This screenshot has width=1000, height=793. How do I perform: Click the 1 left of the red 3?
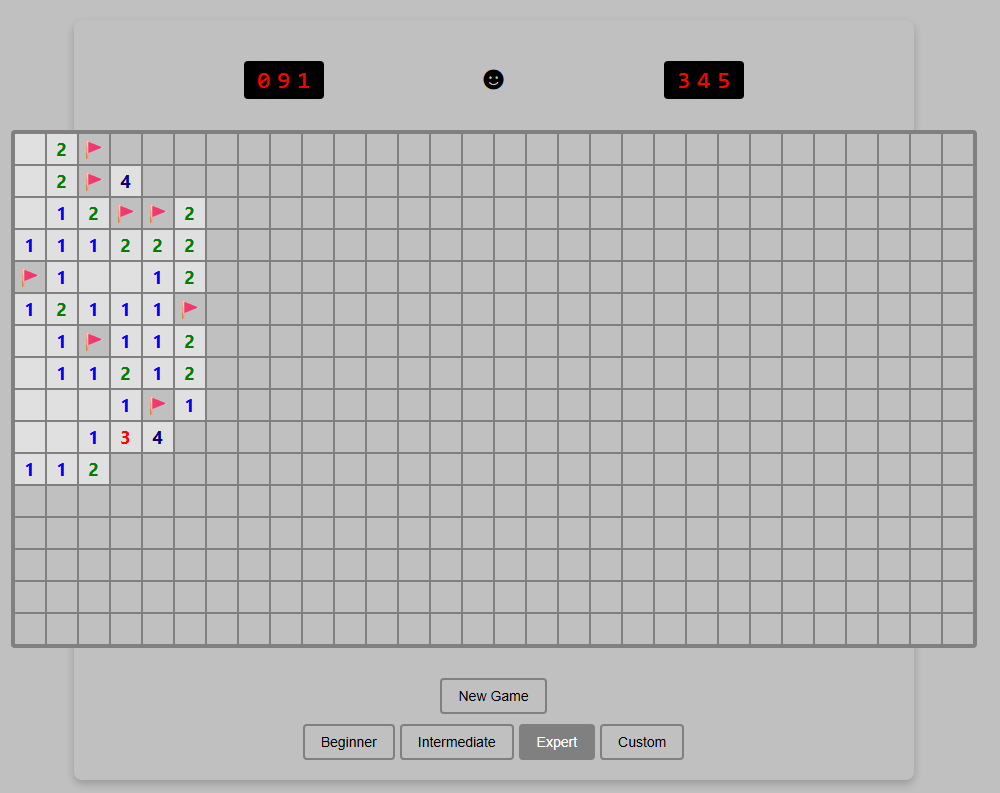click(94, 438)
